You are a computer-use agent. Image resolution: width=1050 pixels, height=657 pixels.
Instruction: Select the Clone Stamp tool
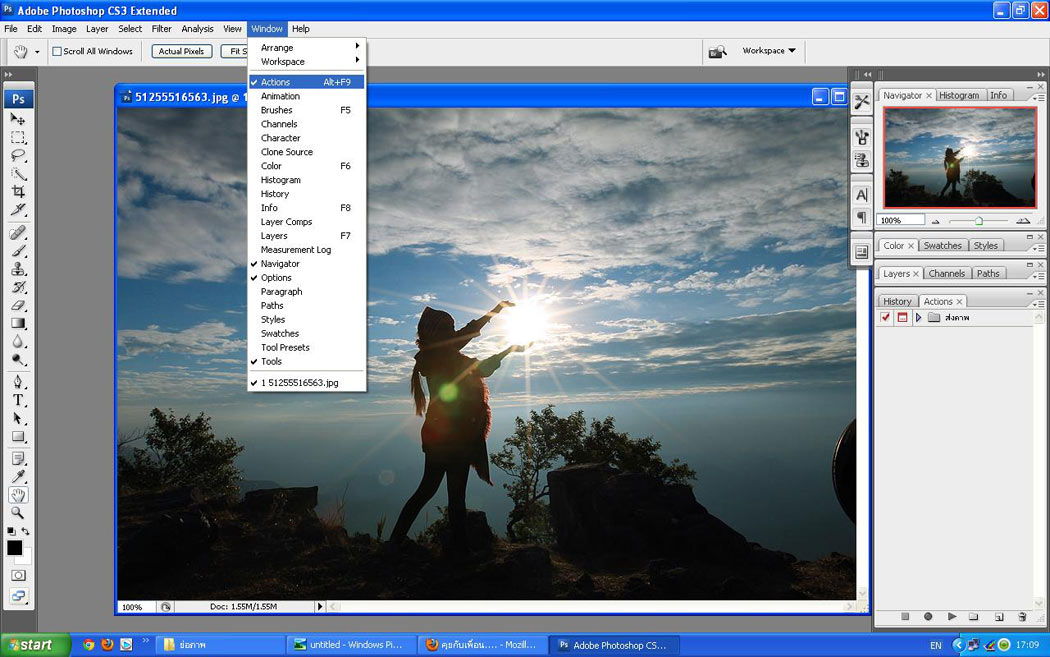[18, 269]
